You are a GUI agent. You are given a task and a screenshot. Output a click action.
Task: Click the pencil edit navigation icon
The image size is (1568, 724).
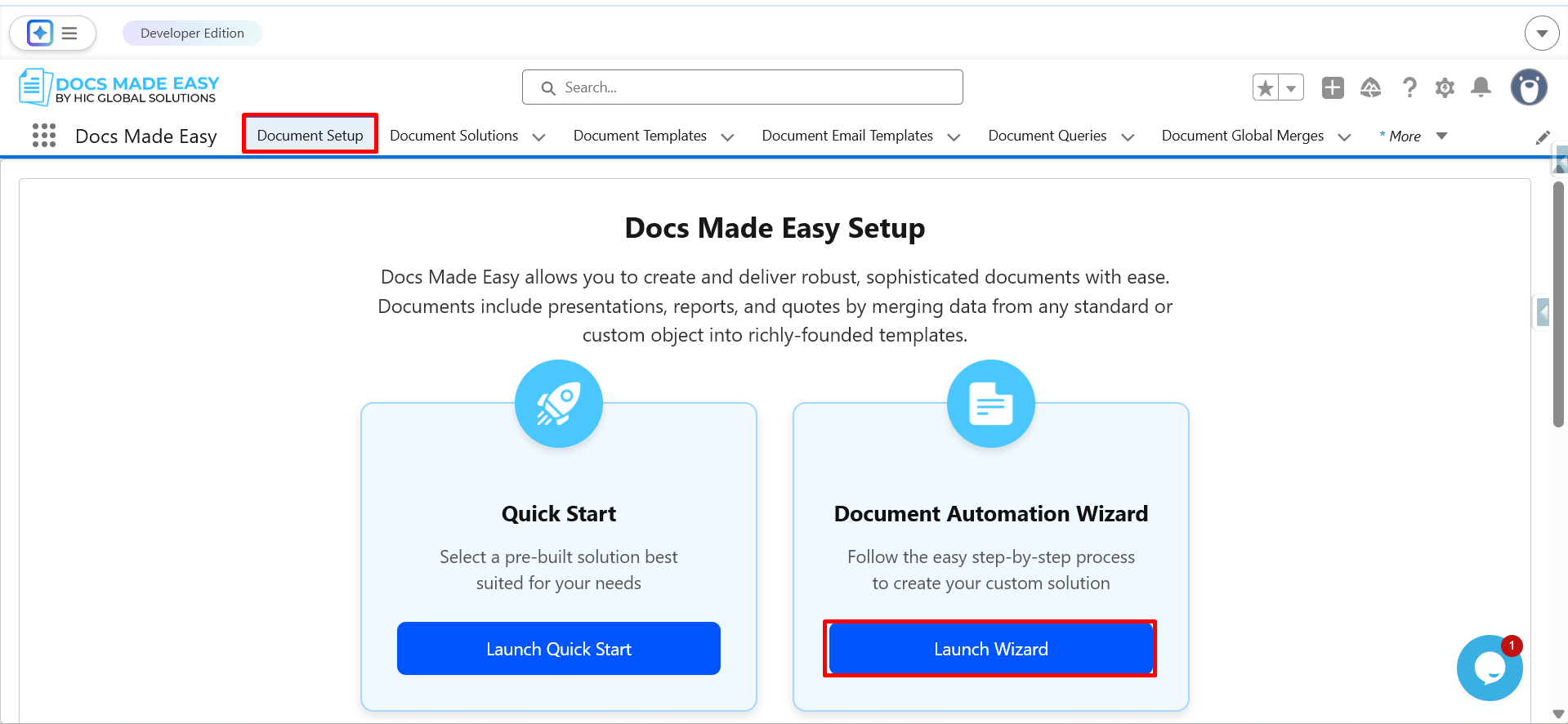tap(1543, 137)
